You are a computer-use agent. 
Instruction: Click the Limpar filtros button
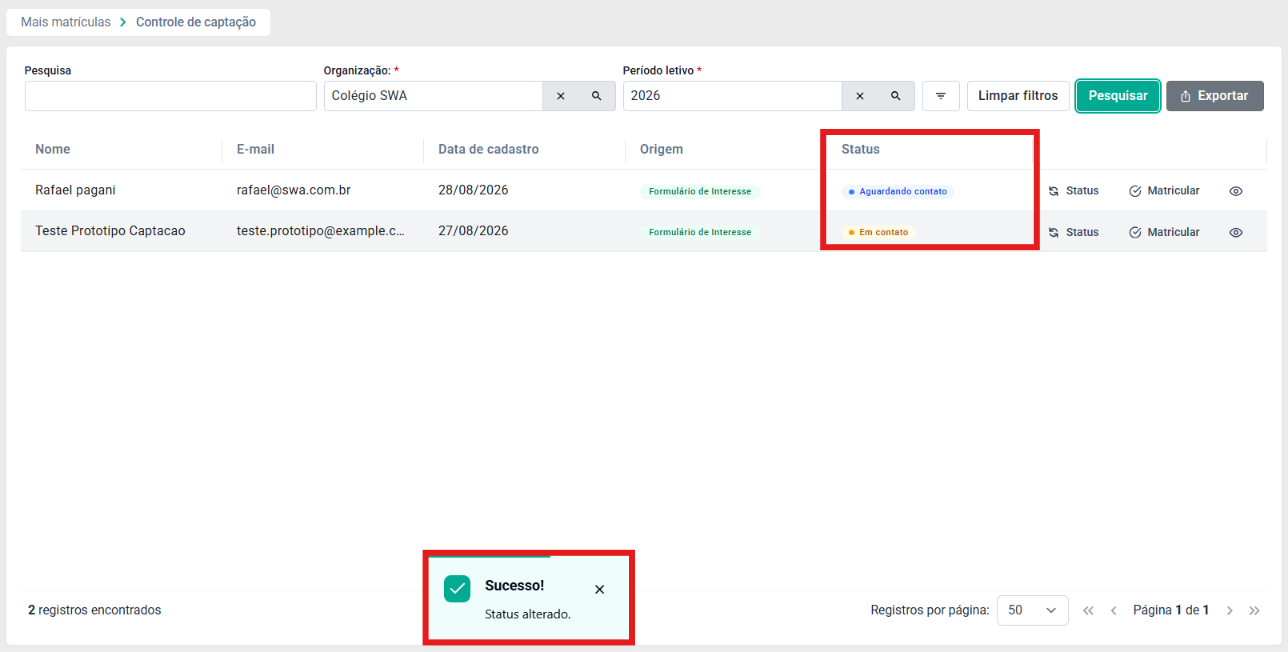1018,96
